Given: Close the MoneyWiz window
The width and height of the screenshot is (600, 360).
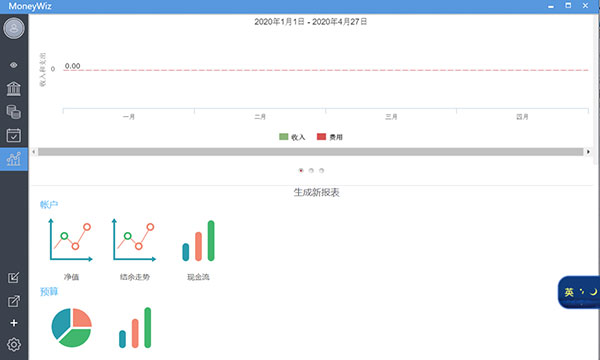Looking at the screenshot, I should tap(585, 5).
